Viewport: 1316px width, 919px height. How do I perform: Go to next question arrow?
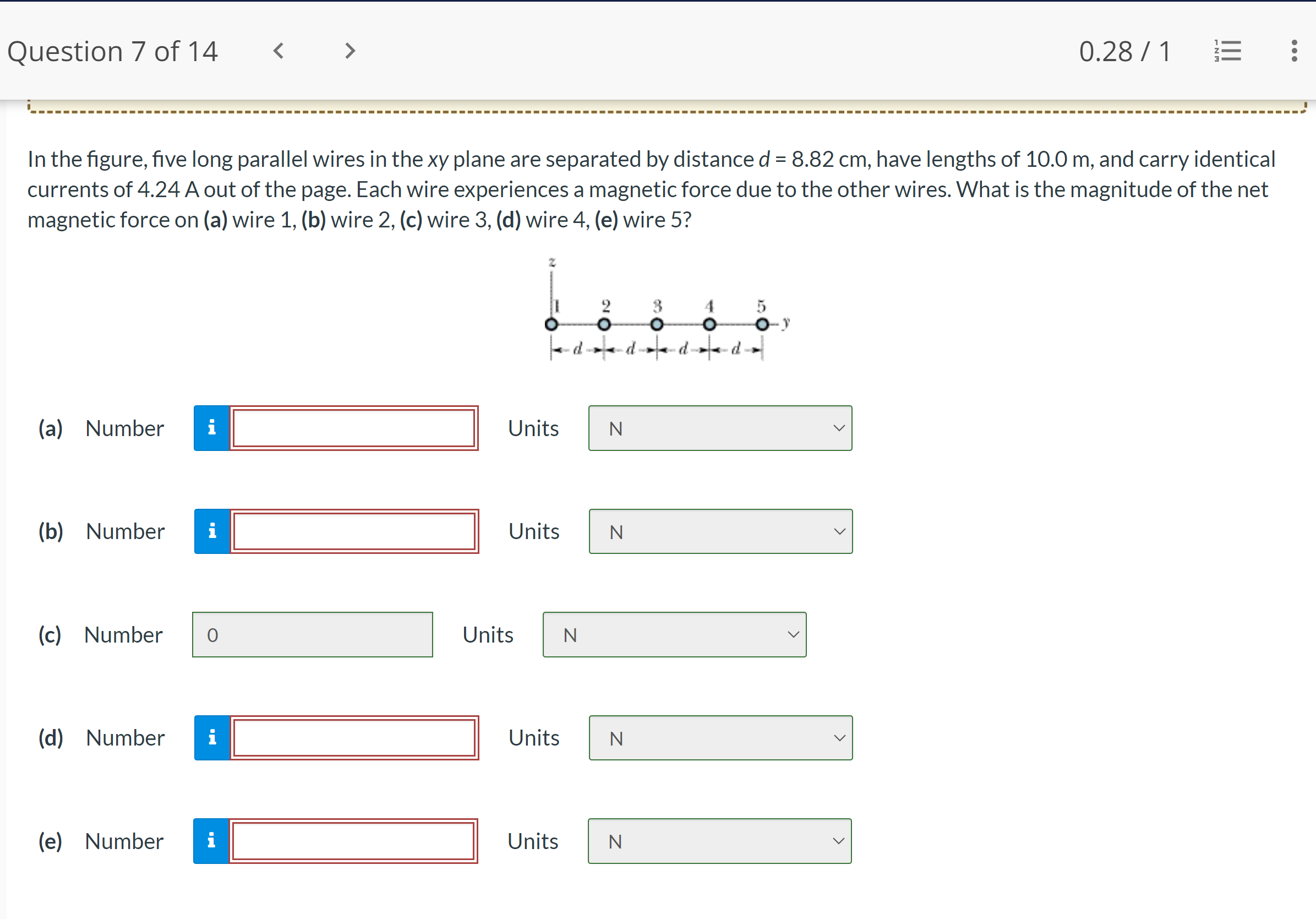[350, 51]
